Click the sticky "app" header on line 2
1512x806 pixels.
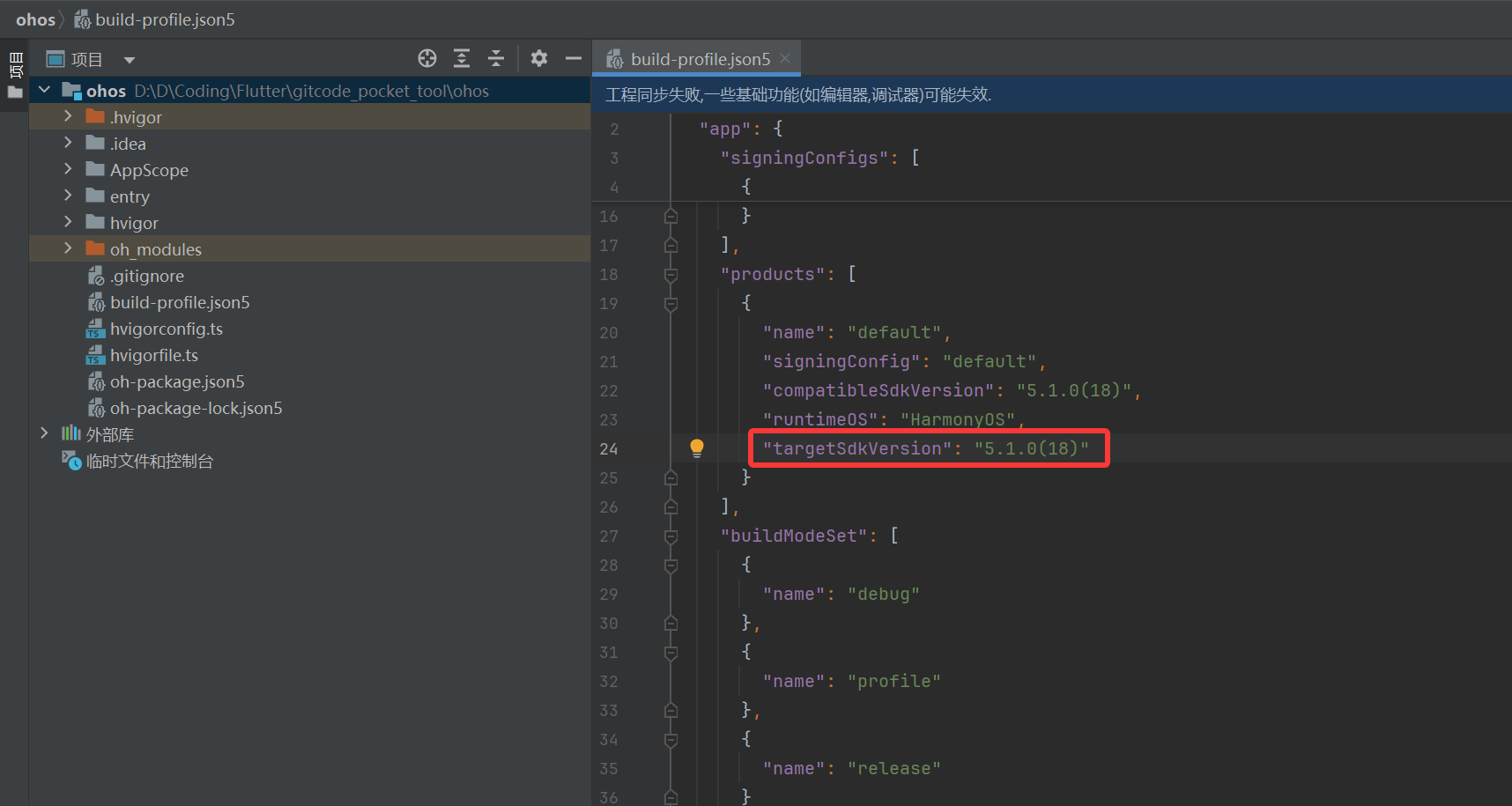[725, 129]
